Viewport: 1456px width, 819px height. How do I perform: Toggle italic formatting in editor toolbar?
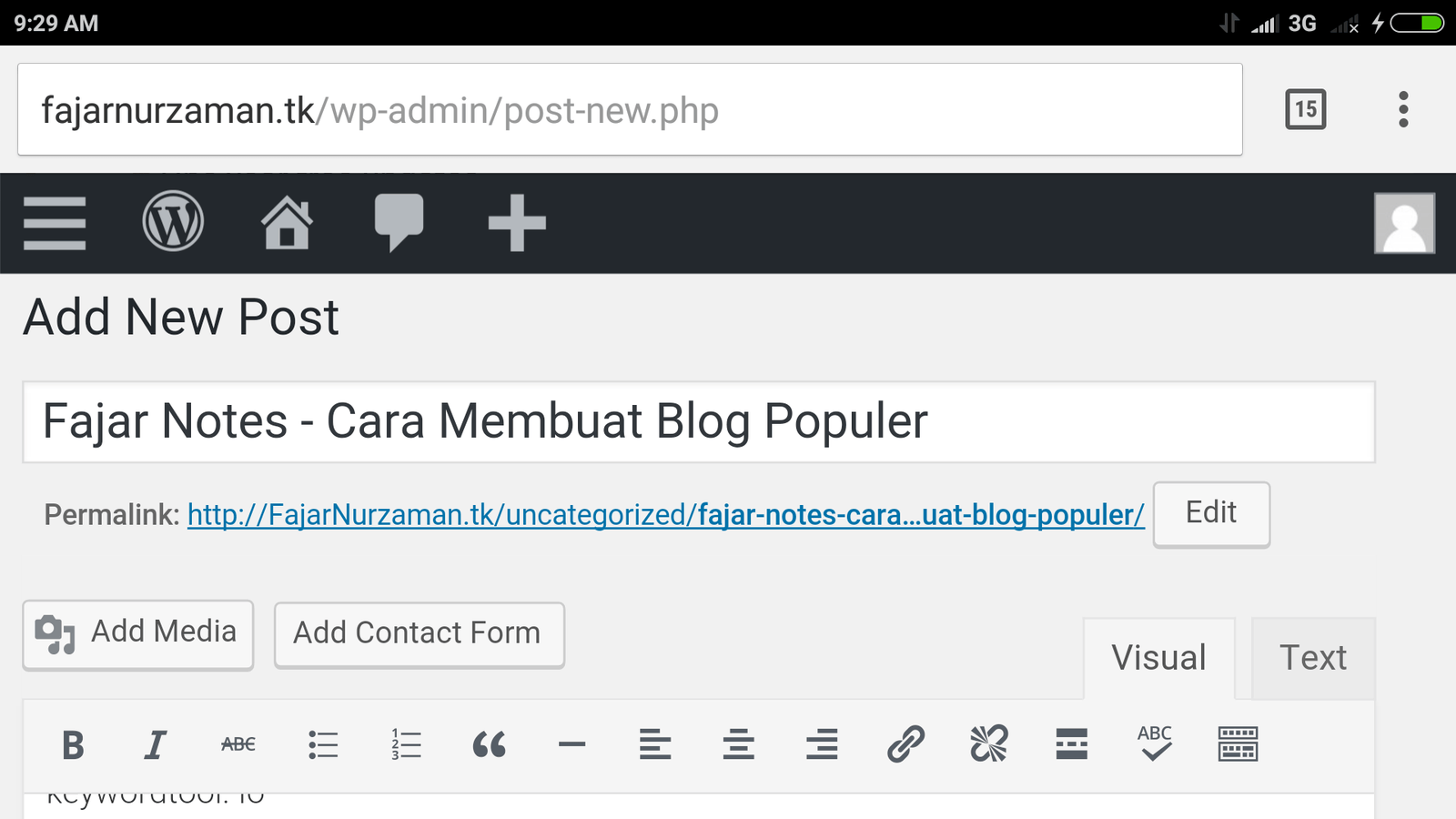coord(156,745)
